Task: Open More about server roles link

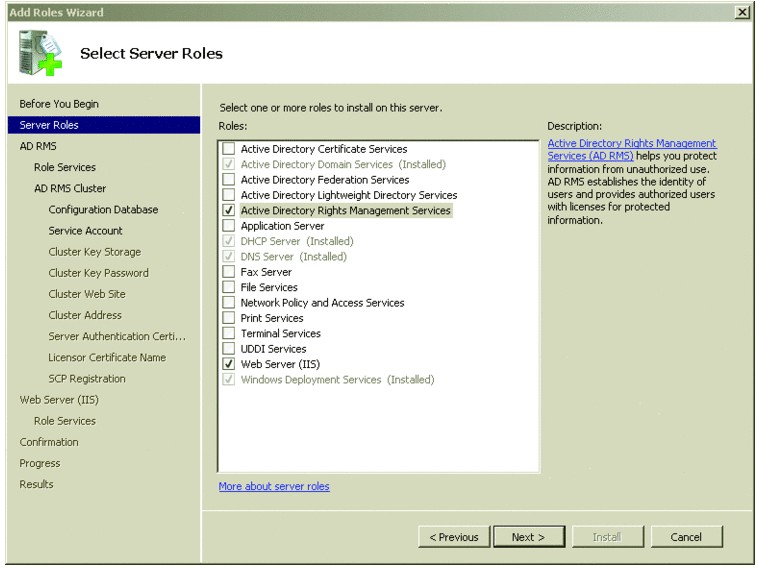Action: pyautogui.click(x=274, y=486)
